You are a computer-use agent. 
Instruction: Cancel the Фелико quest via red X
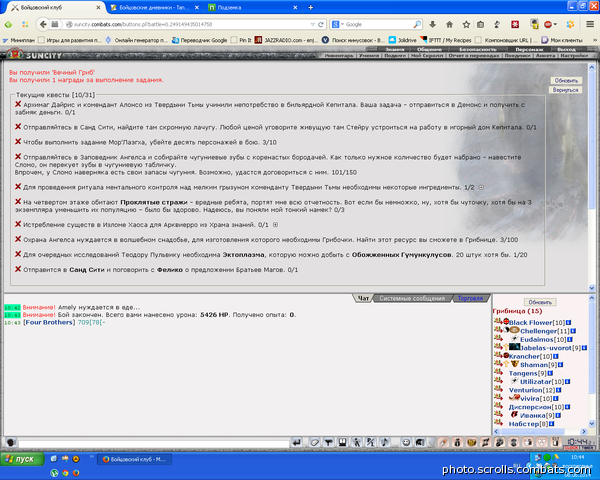pyautogui.click(x=18, y=269)
